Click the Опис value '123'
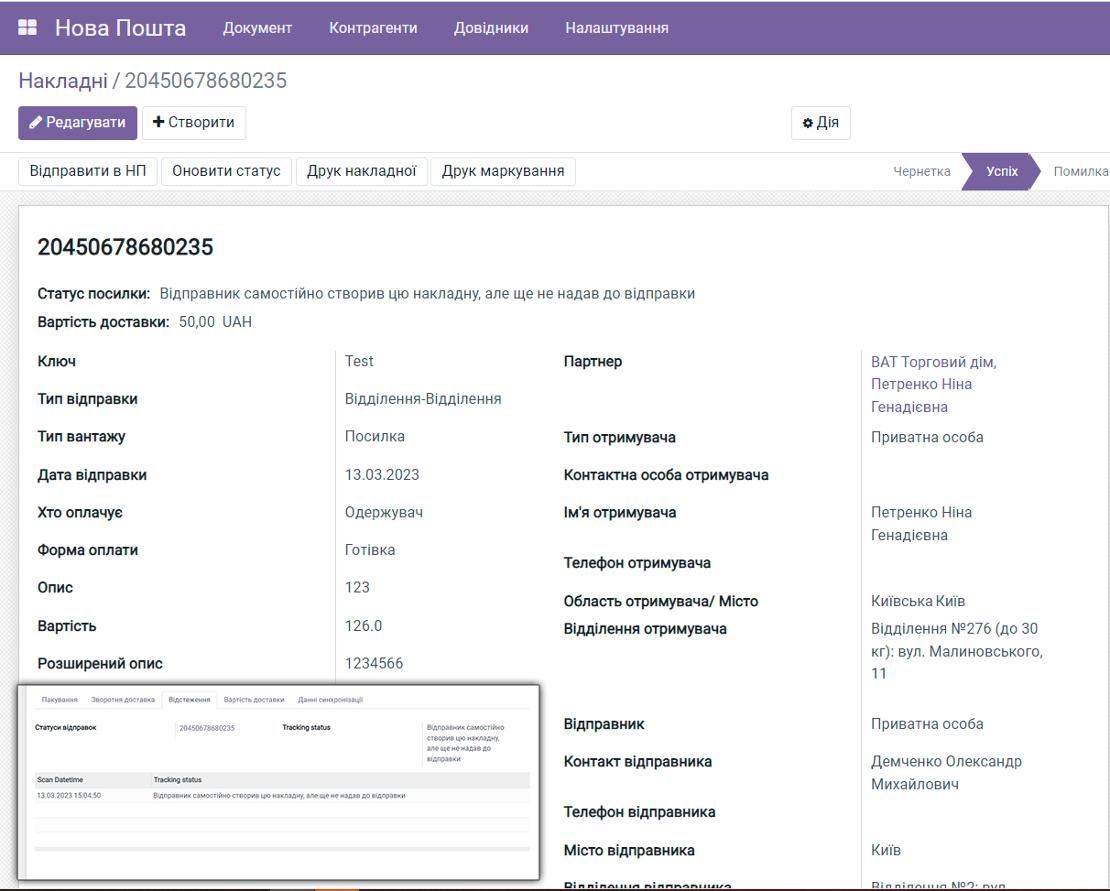1110x891 pixels. click(357, 587)
